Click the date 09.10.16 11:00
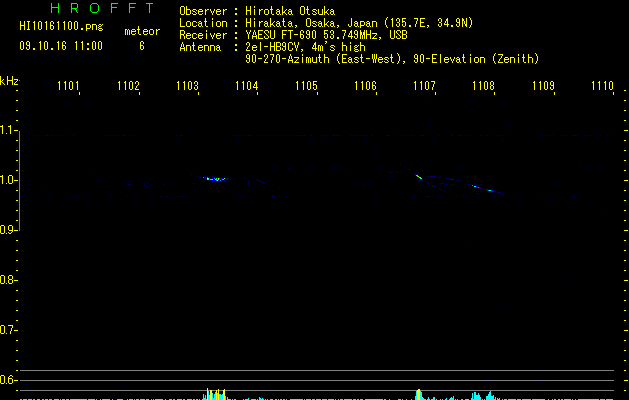This screenshot has width=629, height=400. [x=61, y=46]
